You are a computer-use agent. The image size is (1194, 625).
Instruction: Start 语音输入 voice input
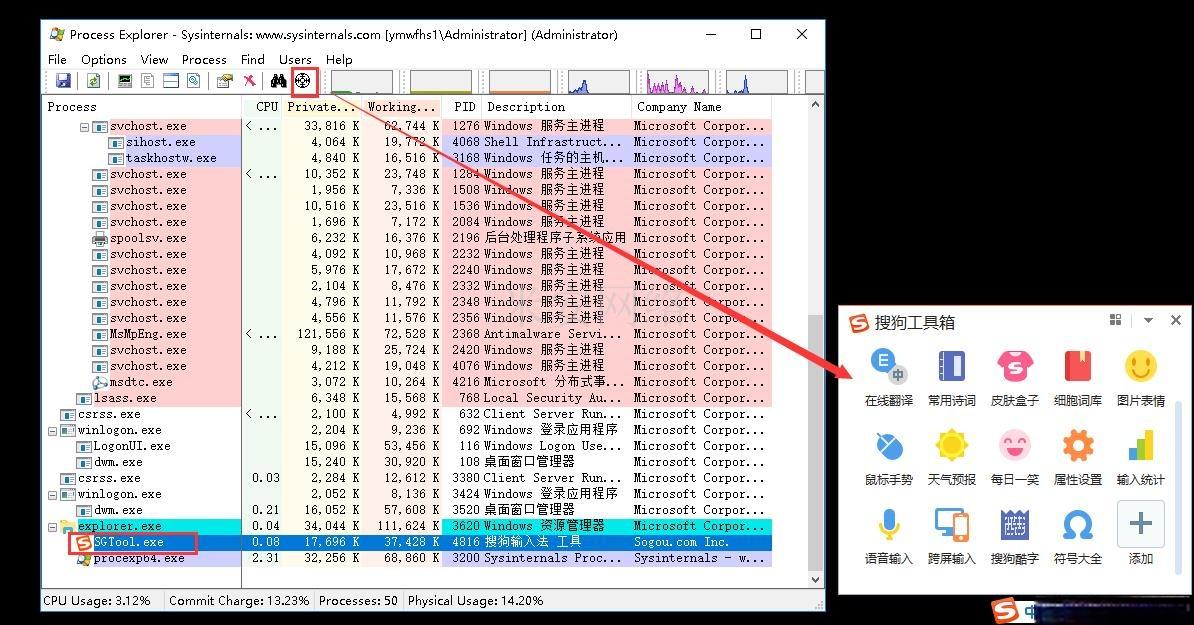(x=888, y=536)
